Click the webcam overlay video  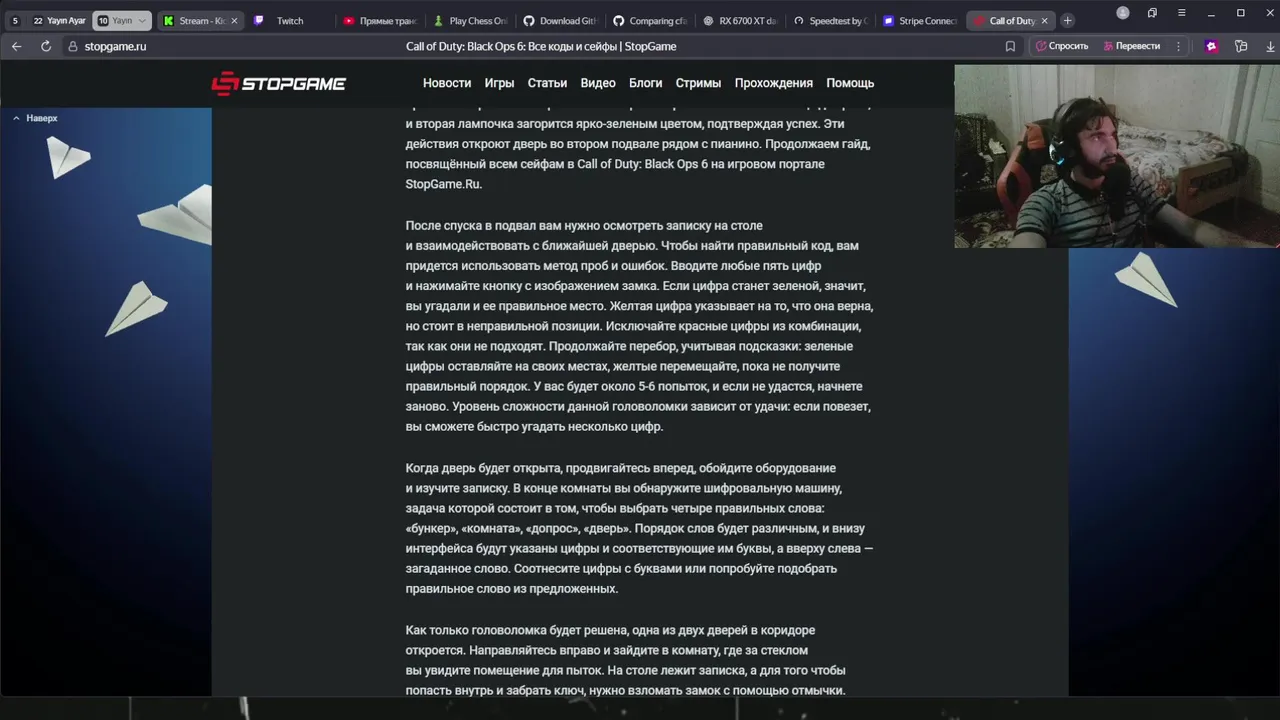point(1117,156)
